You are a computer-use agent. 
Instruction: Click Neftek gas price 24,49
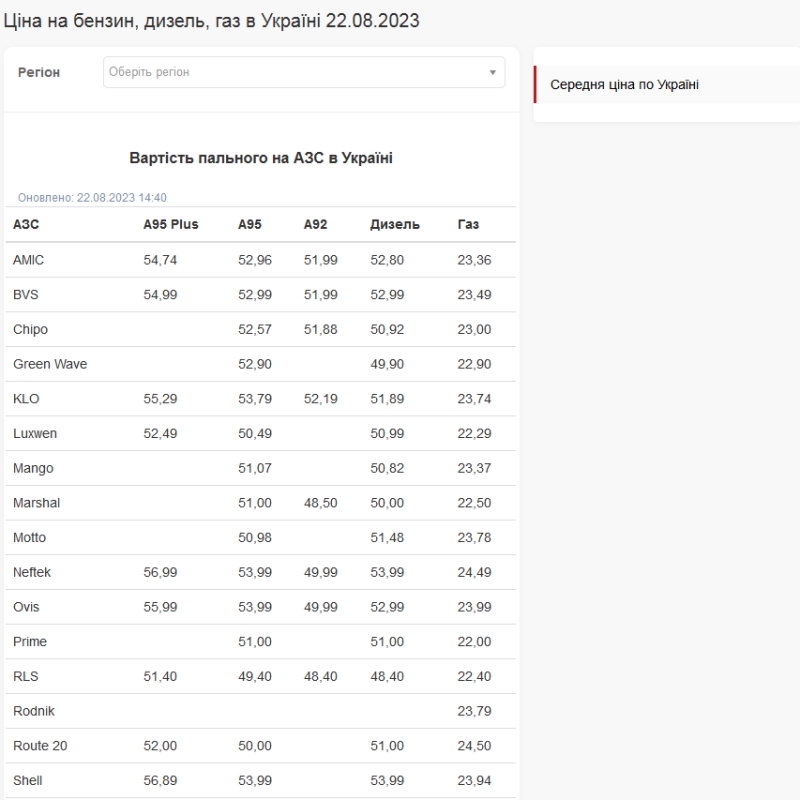tap(474, 572)
